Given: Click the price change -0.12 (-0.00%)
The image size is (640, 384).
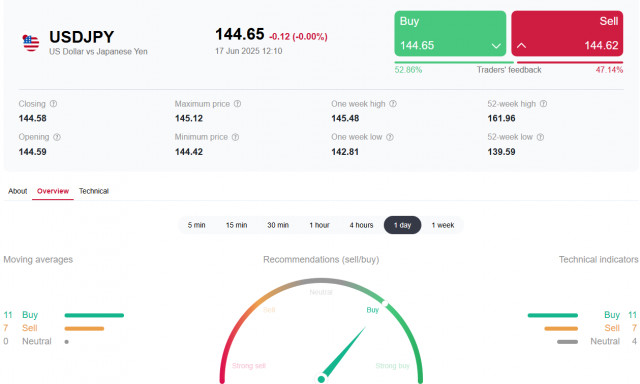Looking at the screenshot, I should tap(298, 37).
